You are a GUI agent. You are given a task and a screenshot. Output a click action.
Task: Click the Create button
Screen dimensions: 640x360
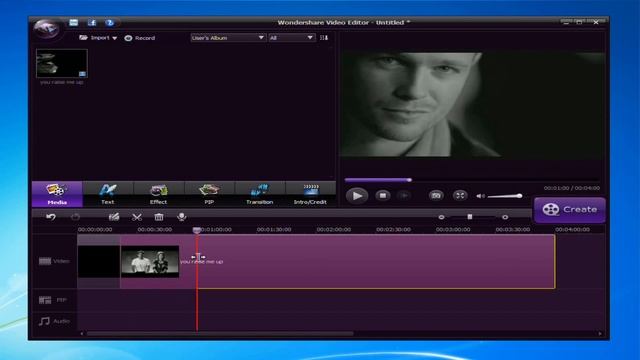(x=569, y=210)
